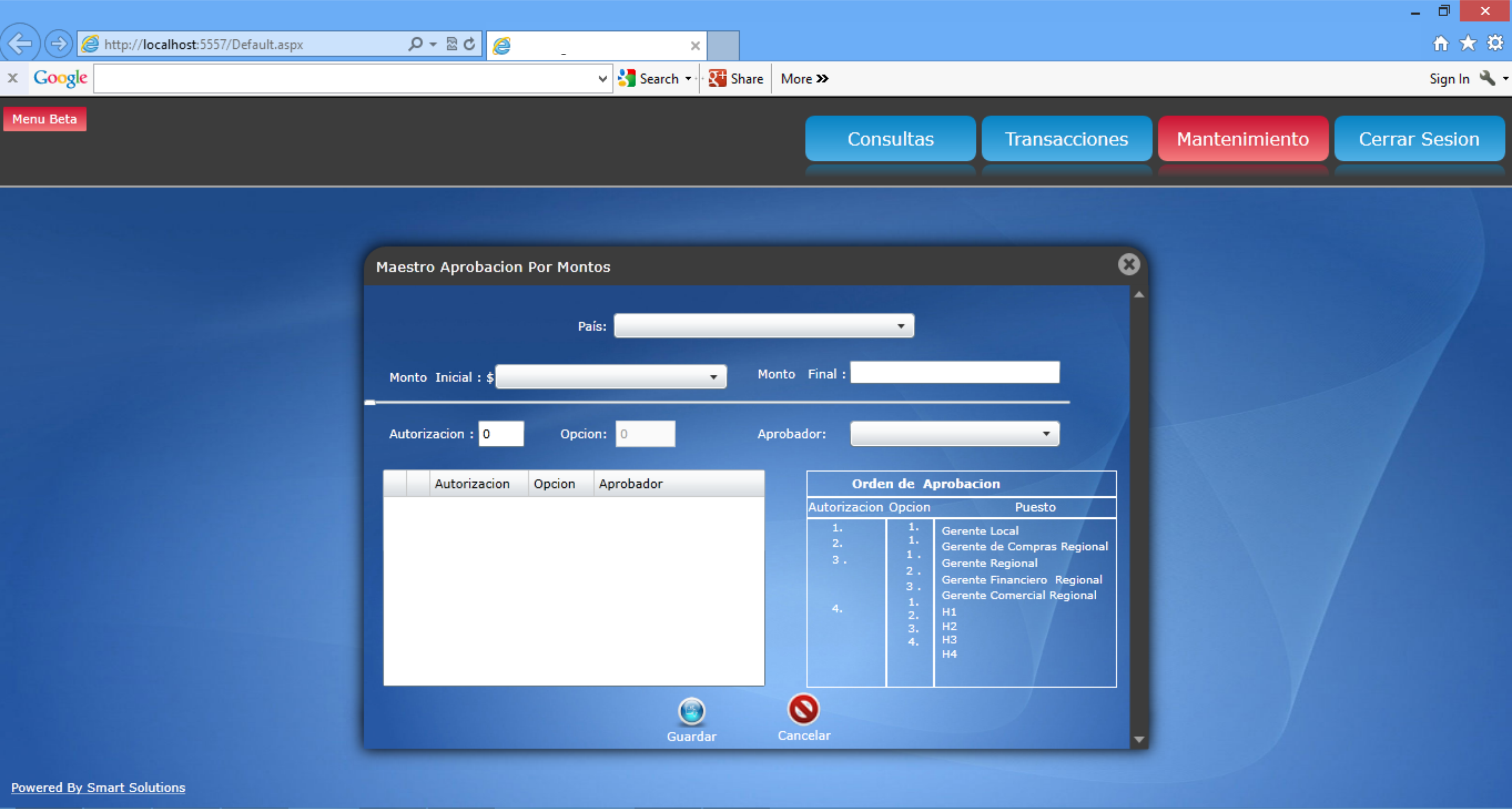
Task: Click the Guardar label
Action: tap(691, 736)
